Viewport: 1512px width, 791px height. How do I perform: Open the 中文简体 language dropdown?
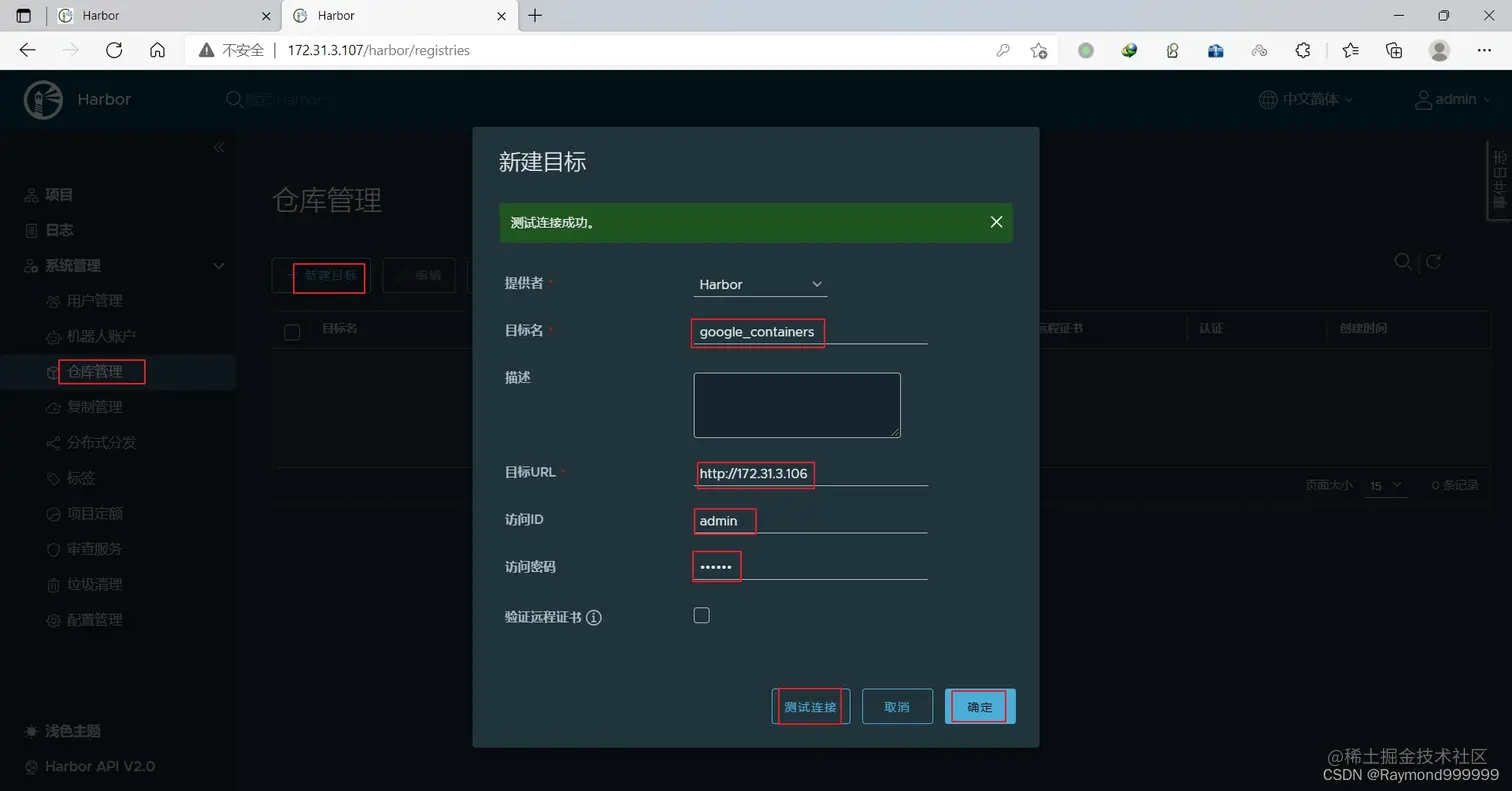[x=1303, y=99]
